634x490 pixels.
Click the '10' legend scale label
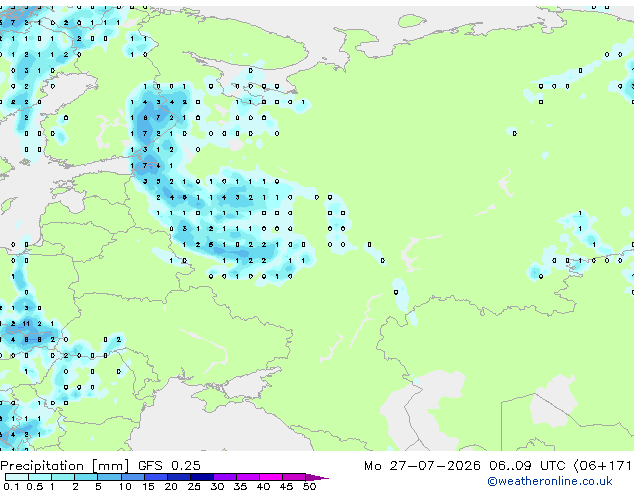[x=125, y=486]
